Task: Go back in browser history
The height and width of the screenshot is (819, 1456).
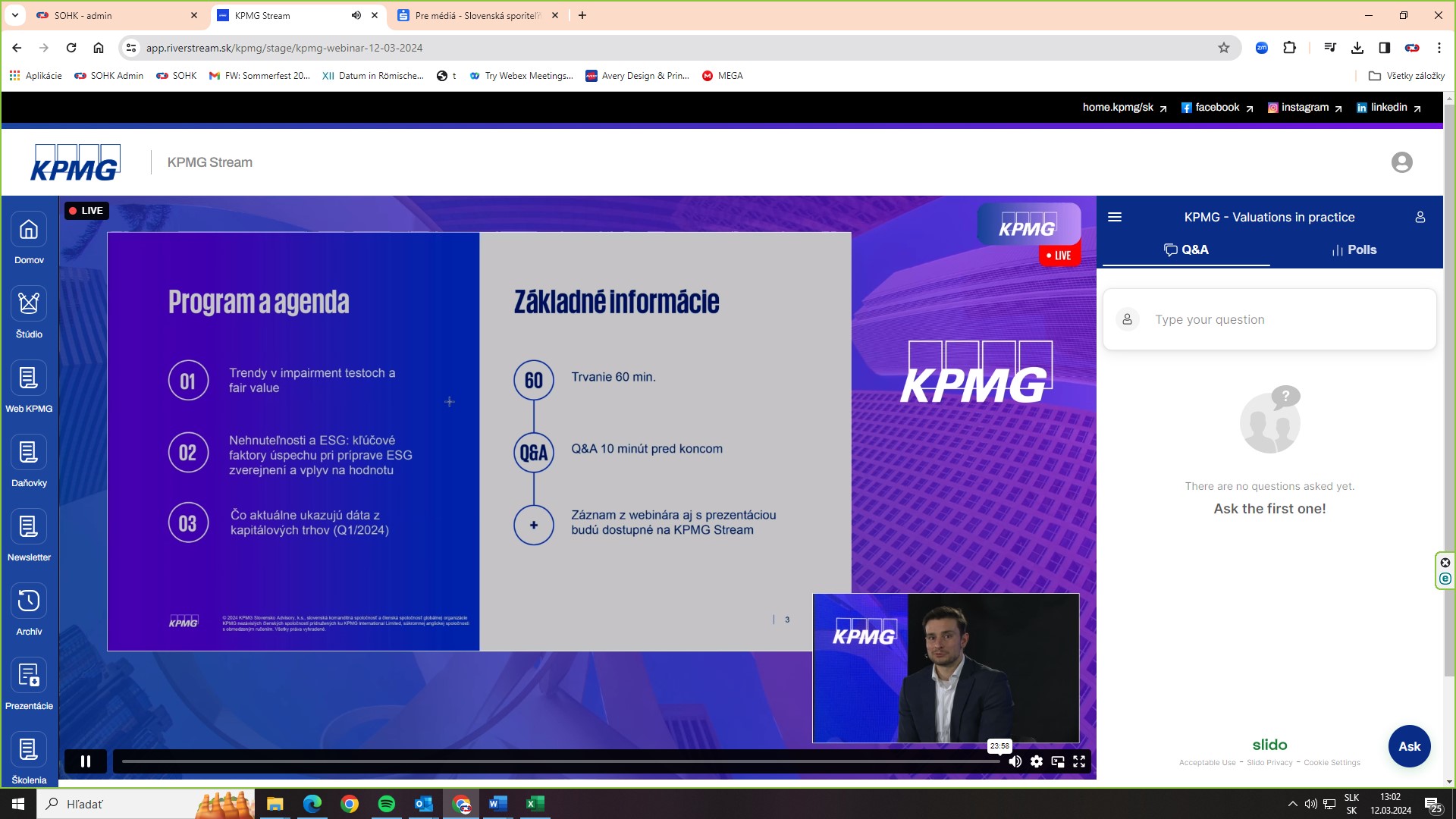Action: coord(17,48)
